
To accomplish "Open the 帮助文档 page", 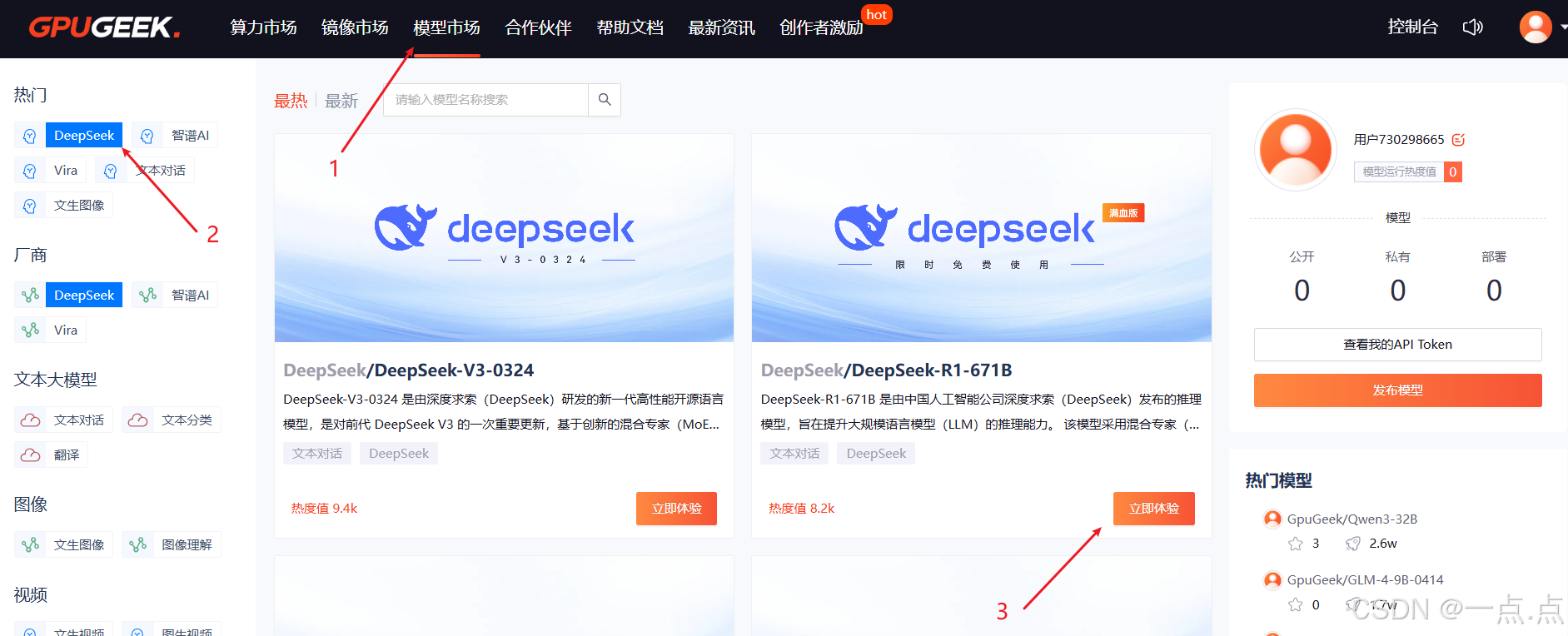I will (x=630, y=27).
